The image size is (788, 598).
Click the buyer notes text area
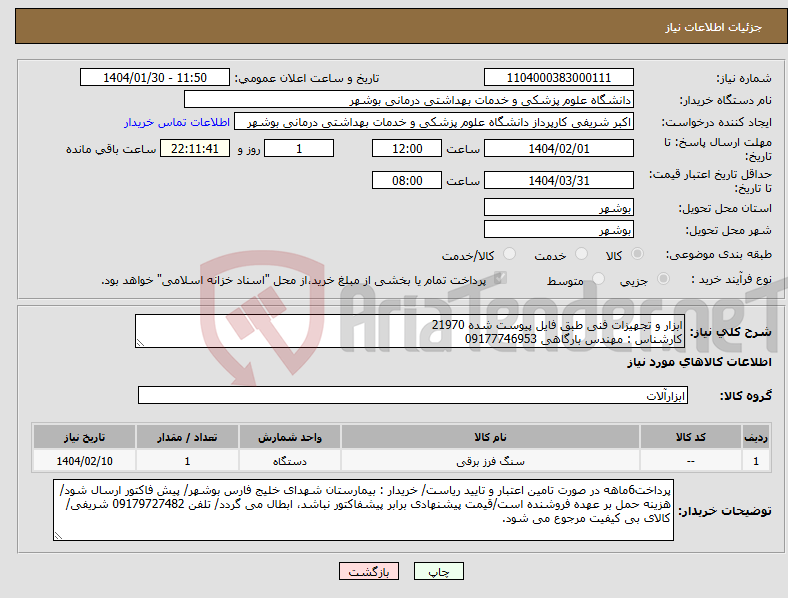[363, 510]
